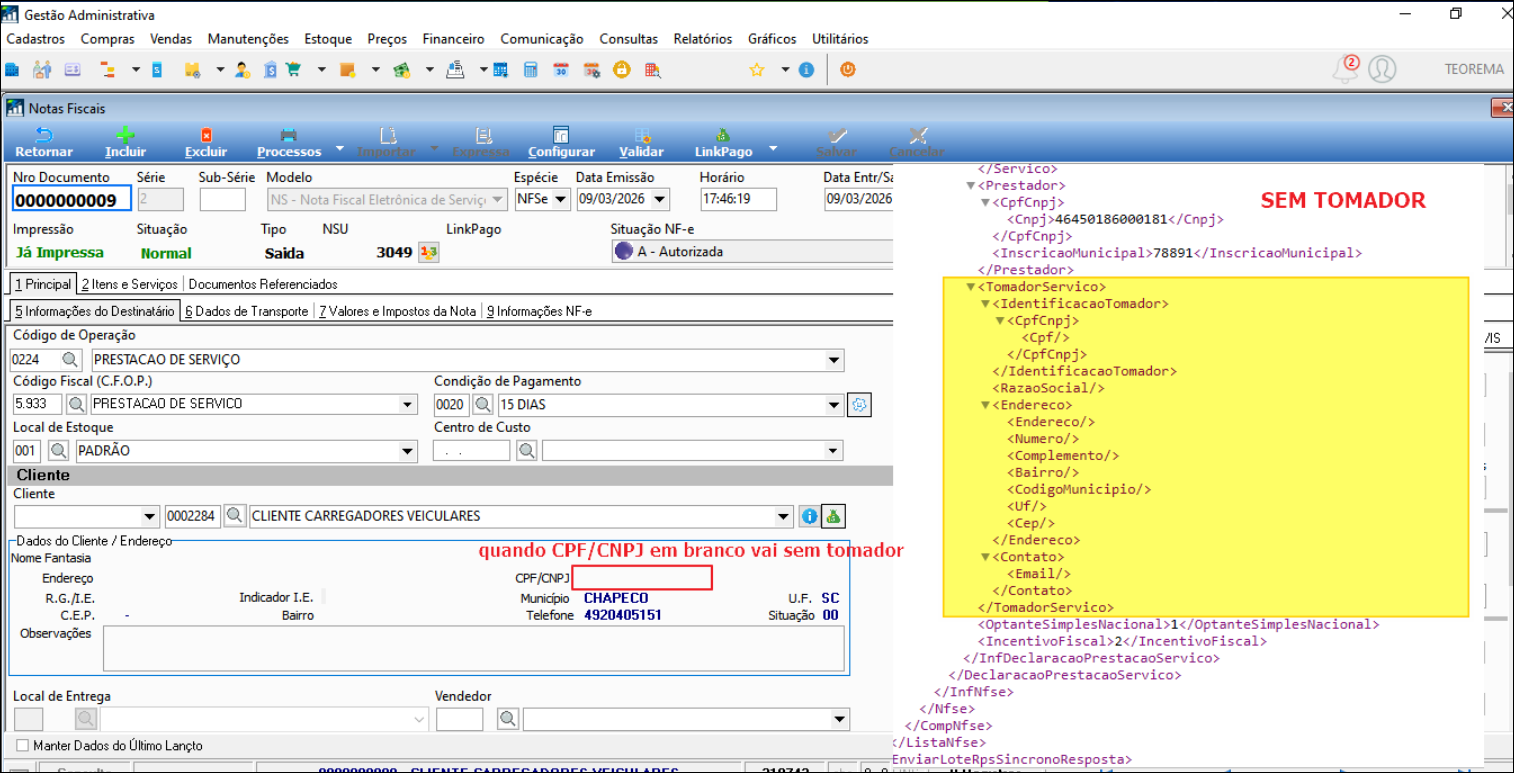
Task: Expand the Local de Estoque PADRÃO dropdown
Action: pos(407,451)
